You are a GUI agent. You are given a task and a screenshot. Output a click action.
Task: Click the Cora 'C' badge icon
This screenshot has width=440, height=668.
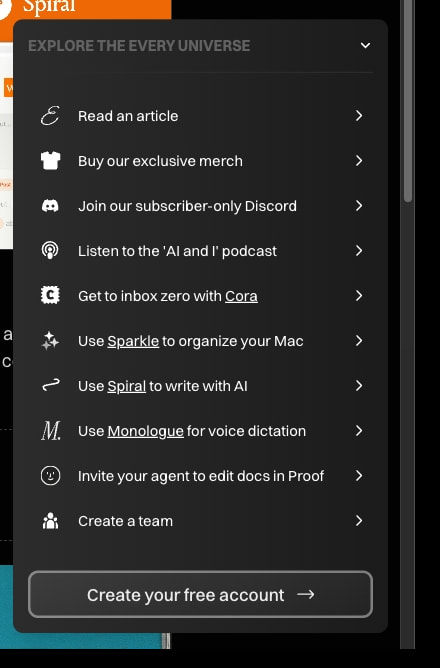click(50, 296)
